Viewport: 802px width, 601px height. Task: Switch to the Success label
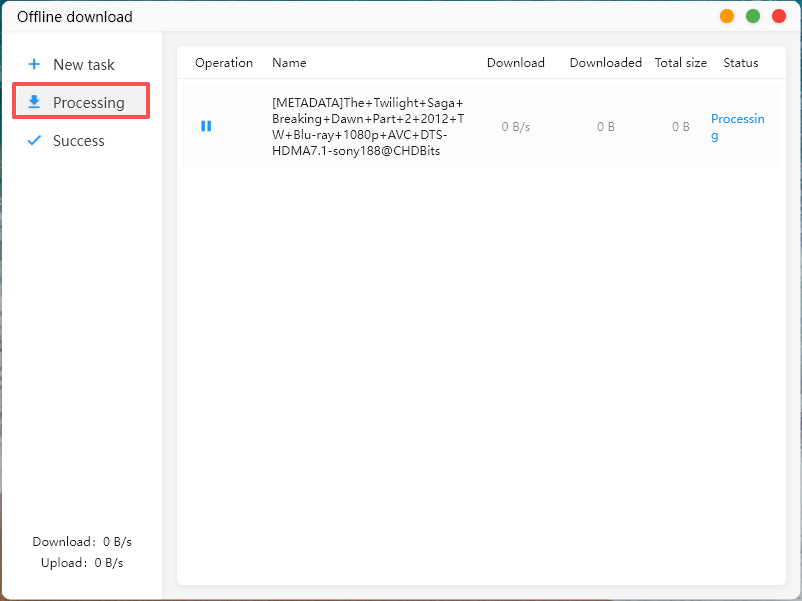click(79, 141)
